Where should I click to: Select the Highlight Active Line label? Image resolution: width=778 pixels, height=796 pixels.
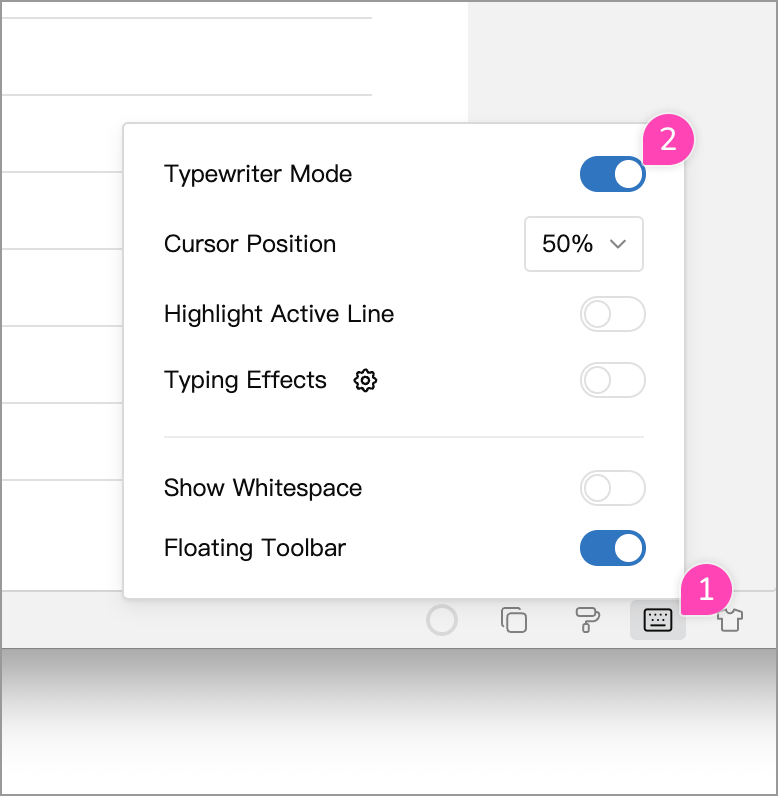pos(279,314)
